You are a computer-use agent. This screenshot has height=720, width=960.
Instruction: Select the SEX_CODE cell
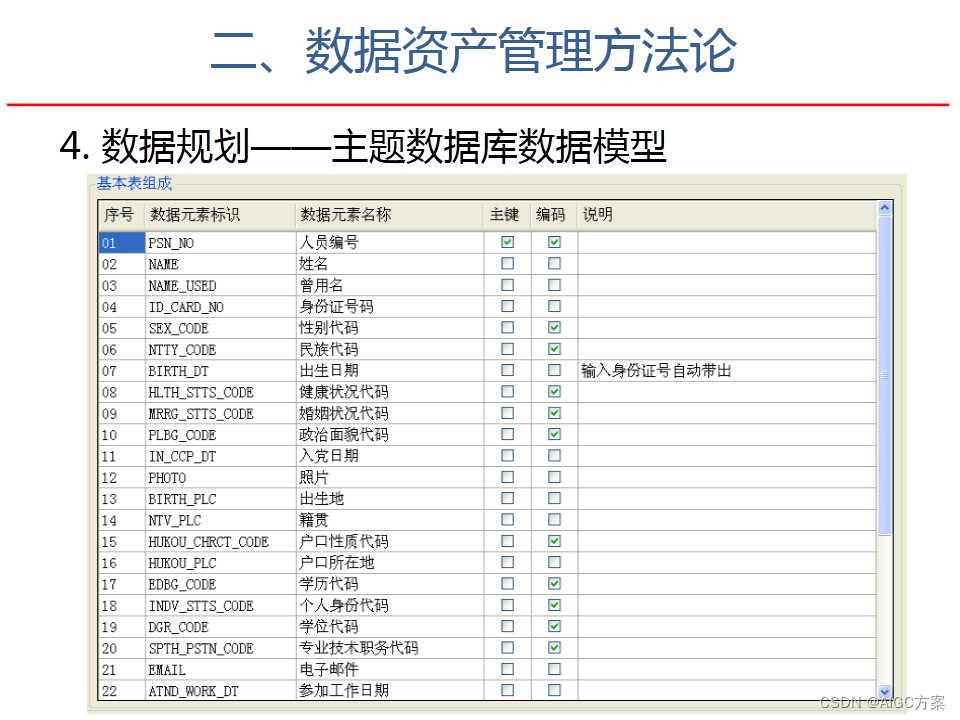pyautogui.click(x=220, y=328)
